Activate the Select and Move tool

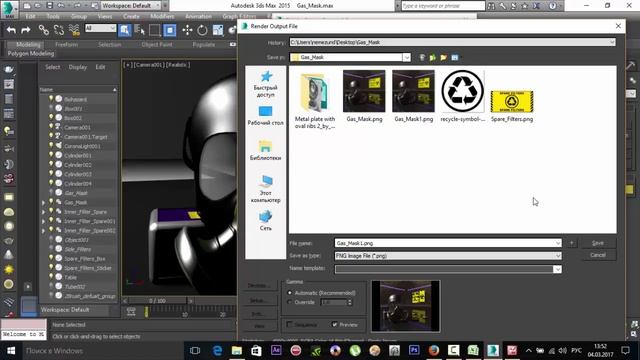(187, 30)
